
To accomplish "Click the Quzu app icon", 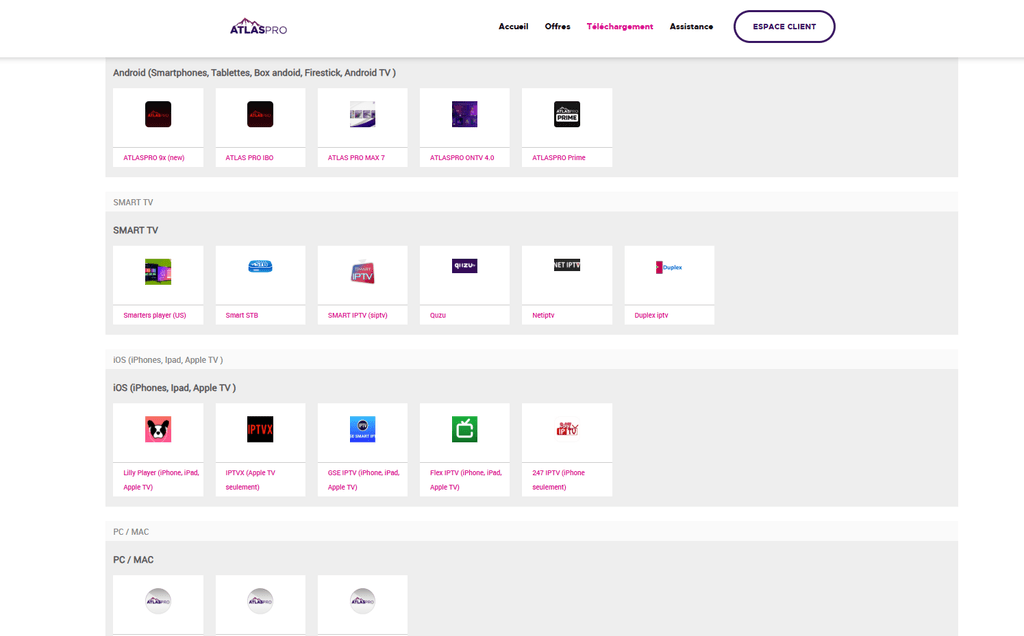I will 464,266.
